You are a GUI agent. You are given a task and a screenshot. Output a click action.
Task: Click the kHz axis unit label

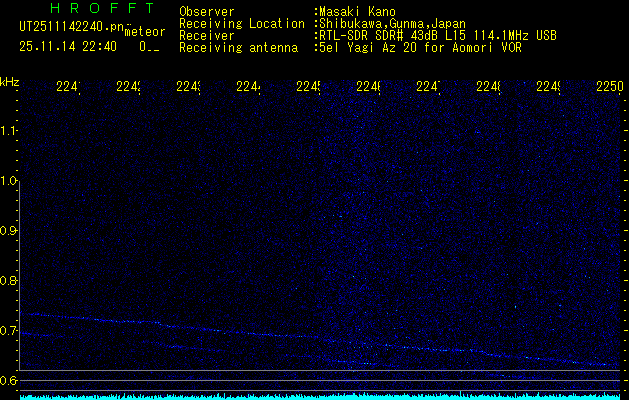coord(9,80)
